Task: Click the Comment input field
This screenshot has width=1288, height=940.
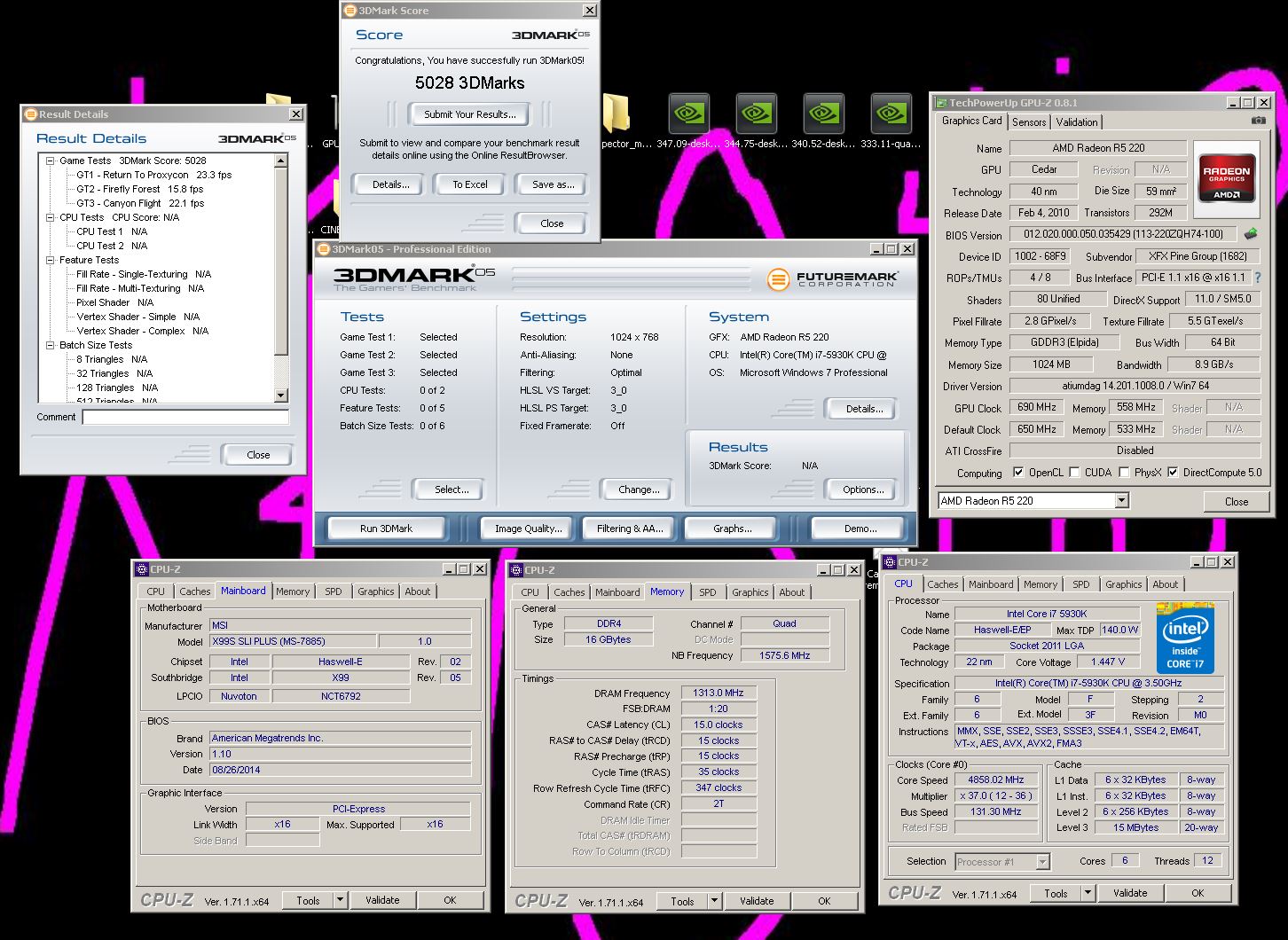Action: pyautogui.click(x=185, y=417)
